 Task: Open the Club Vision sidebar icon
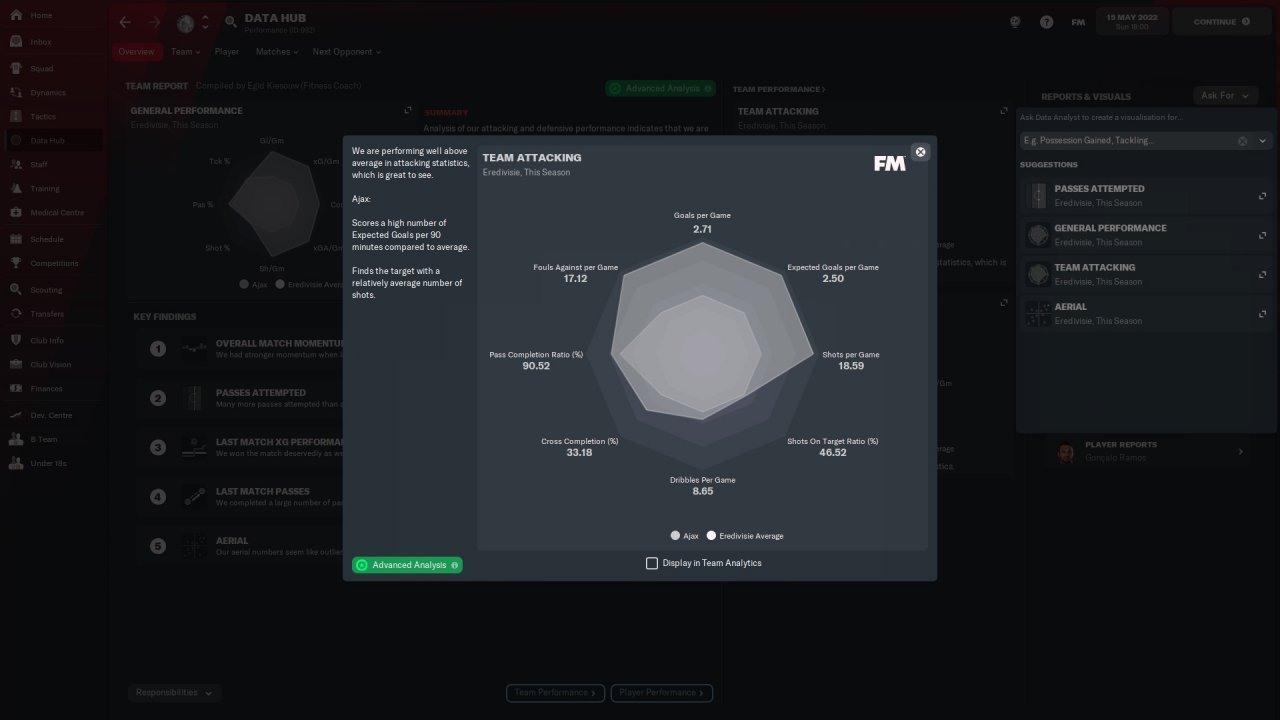[16, 364]
